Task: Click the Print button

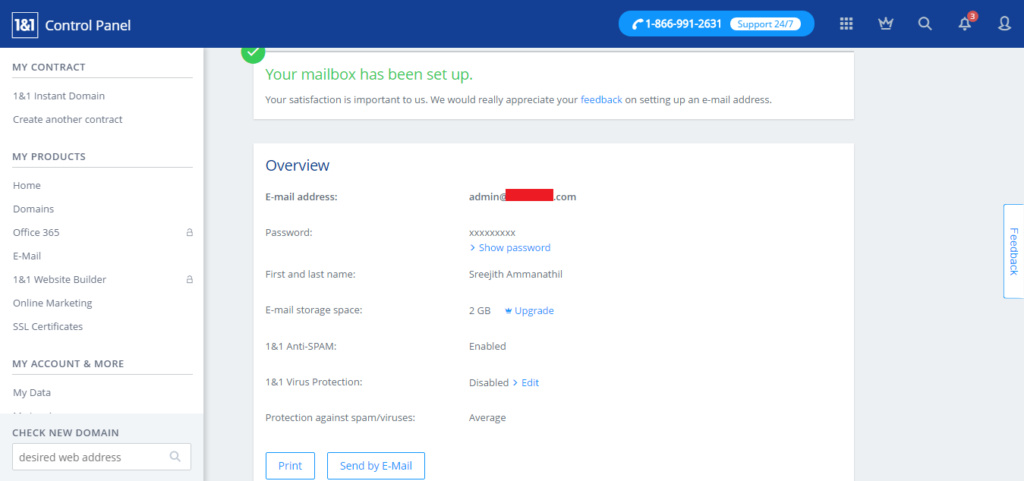Action: [x=290, y=466]
